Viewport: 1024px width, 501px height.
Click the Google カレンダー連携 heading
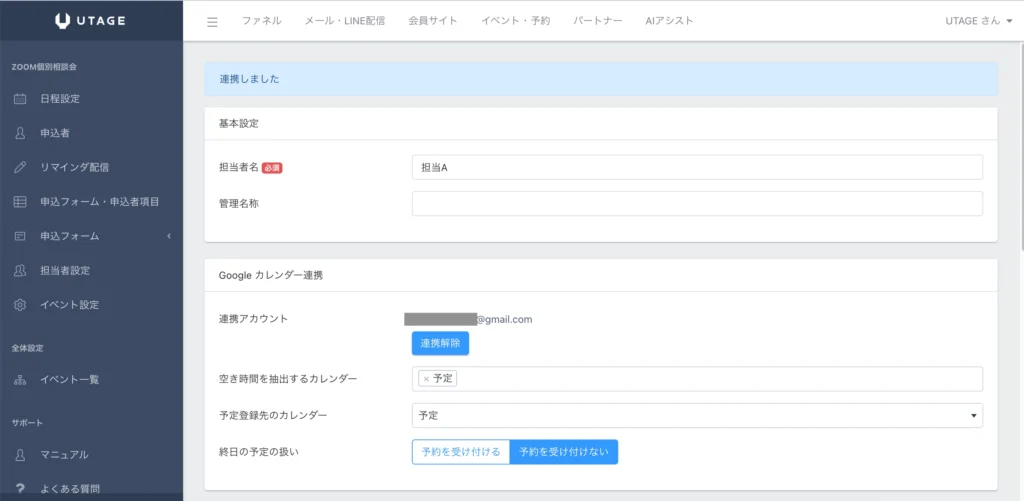click(x=271, y=276)
